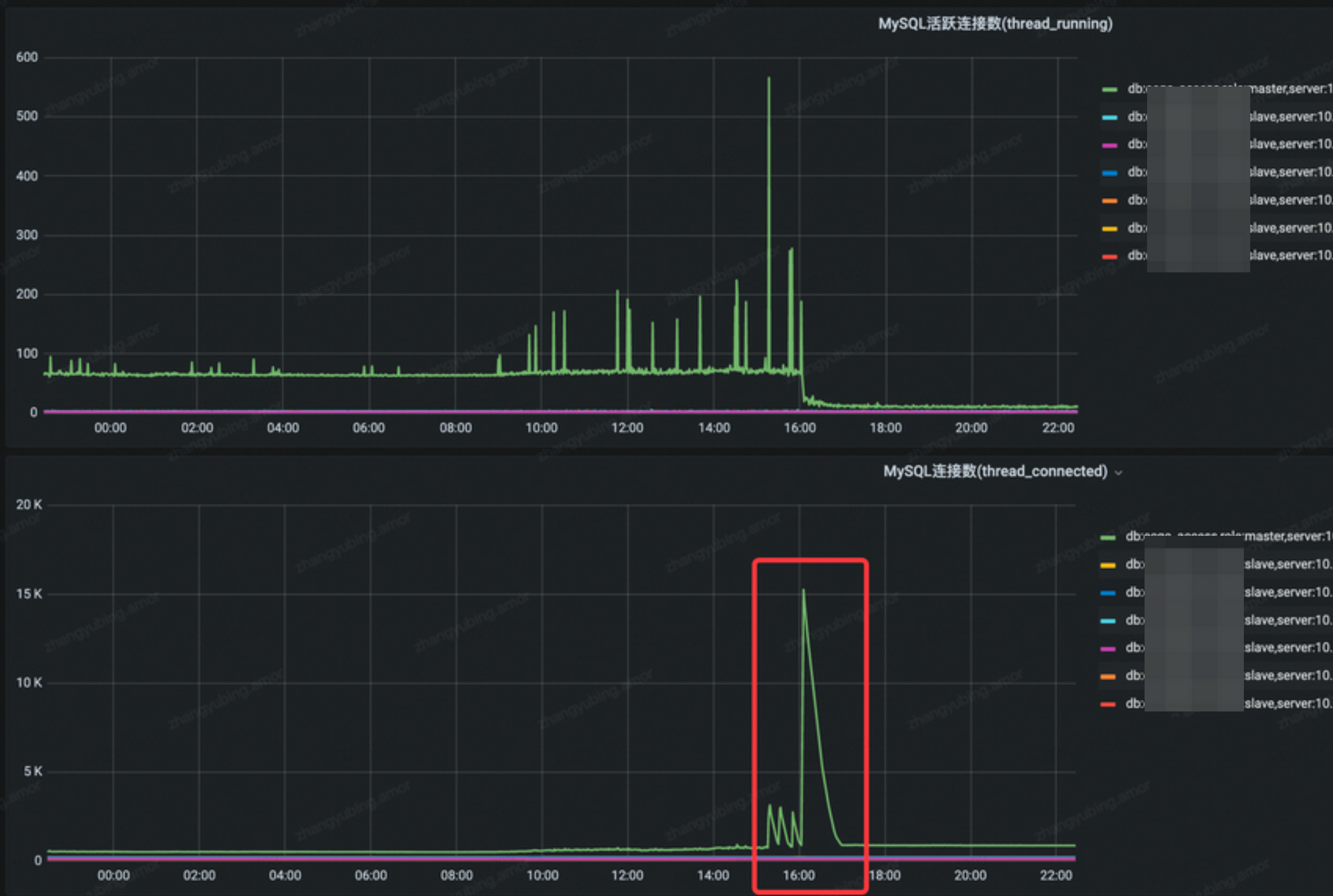Click the 15K peak in thread_connected chart
Viewport: 1333px width, 896px height.
tap(803, 591)
